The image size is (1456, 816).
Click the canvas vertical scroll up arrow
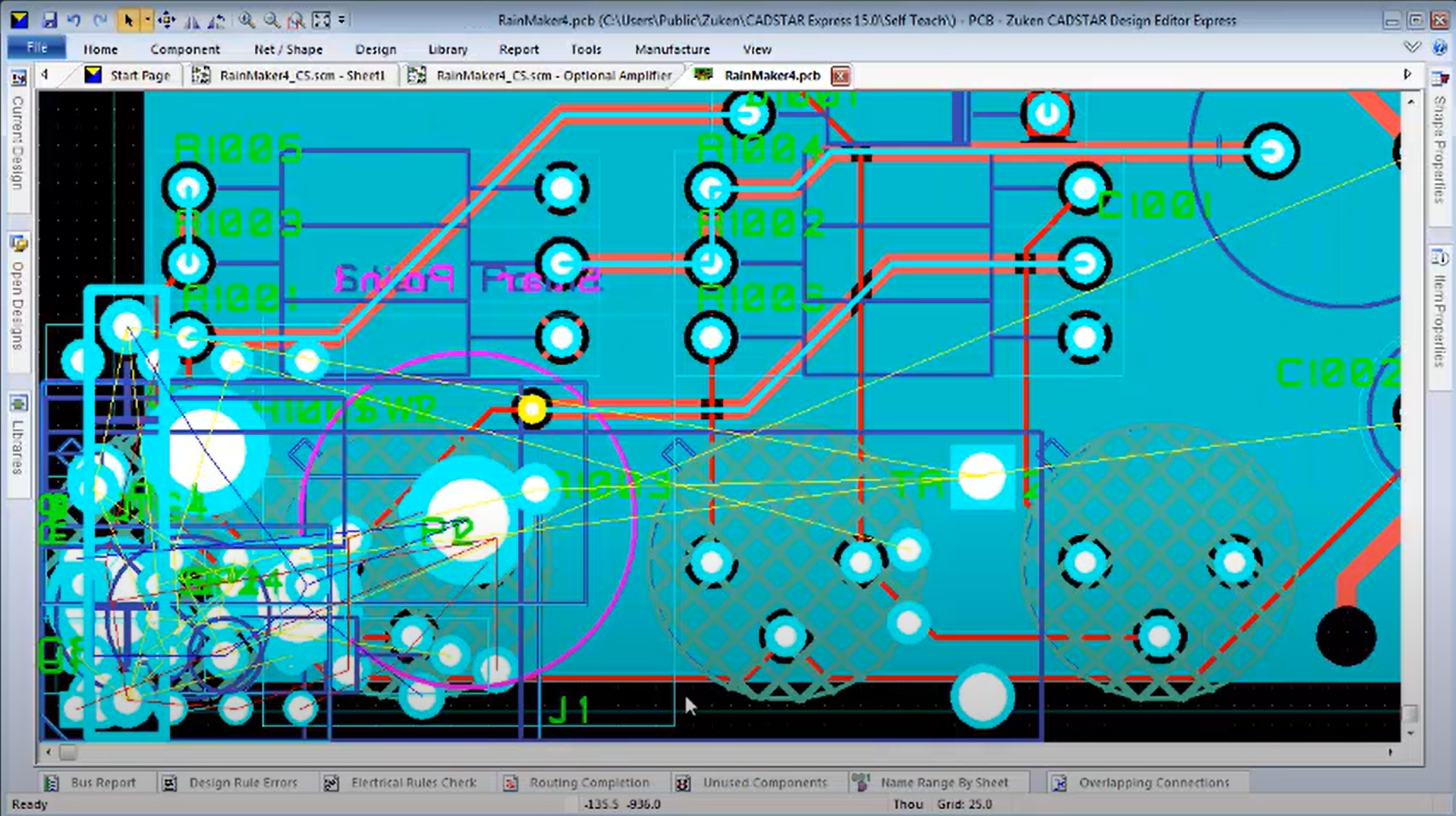[x=1410, y=101]
